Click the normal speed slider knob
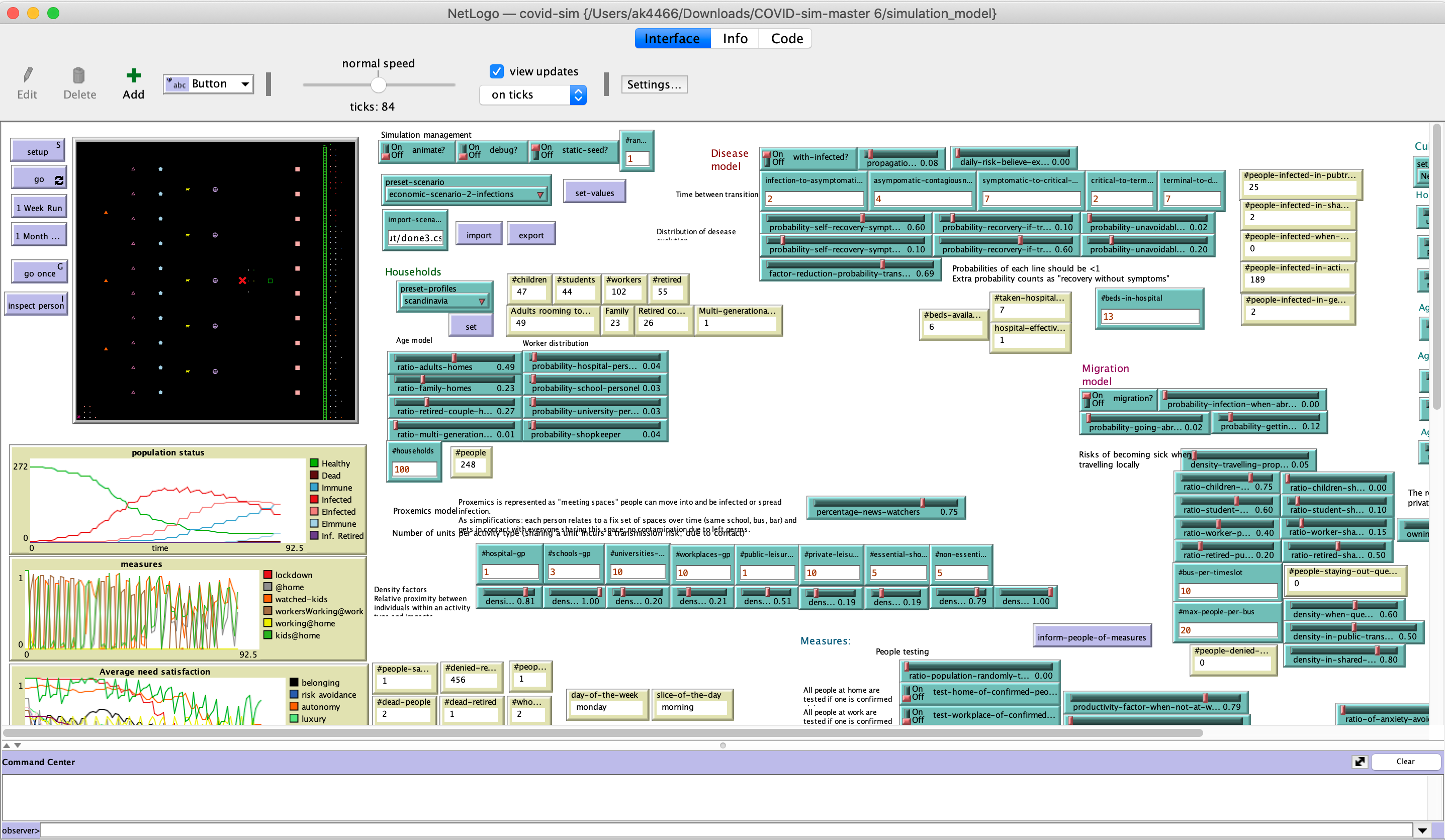 (x=378, y=85)
